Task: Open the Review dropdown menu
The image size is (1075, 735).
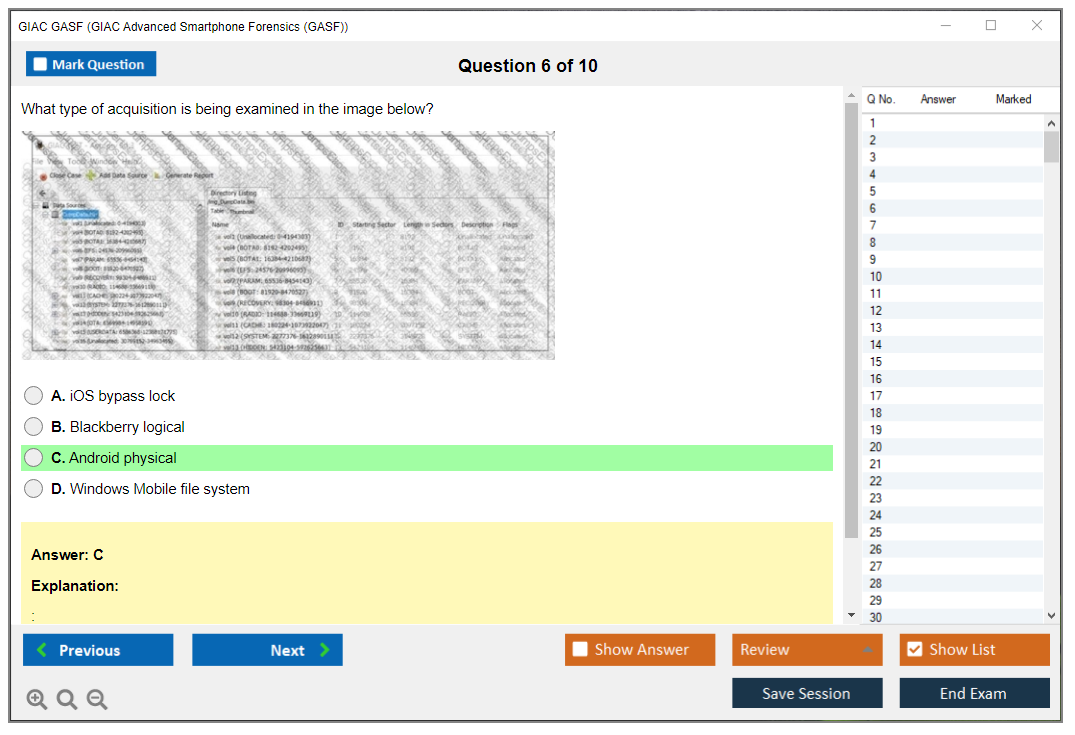Action: point(806,650)
